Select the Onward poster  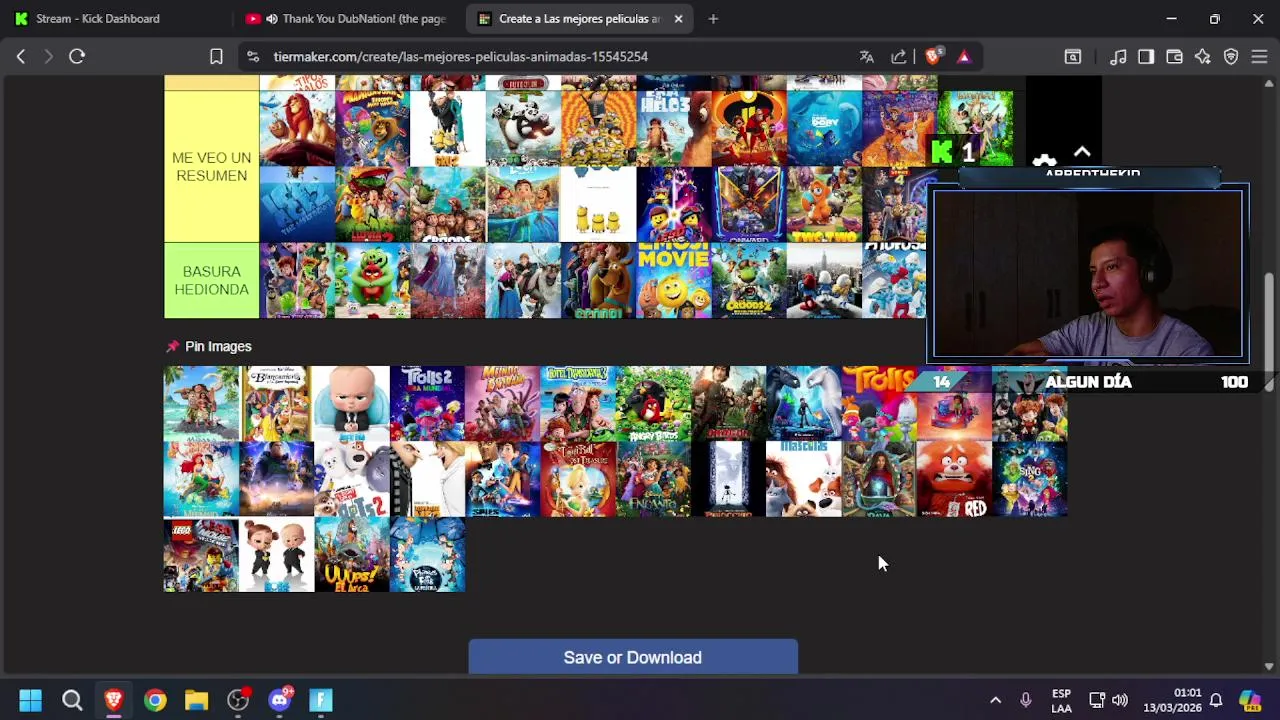pos(749,204)
